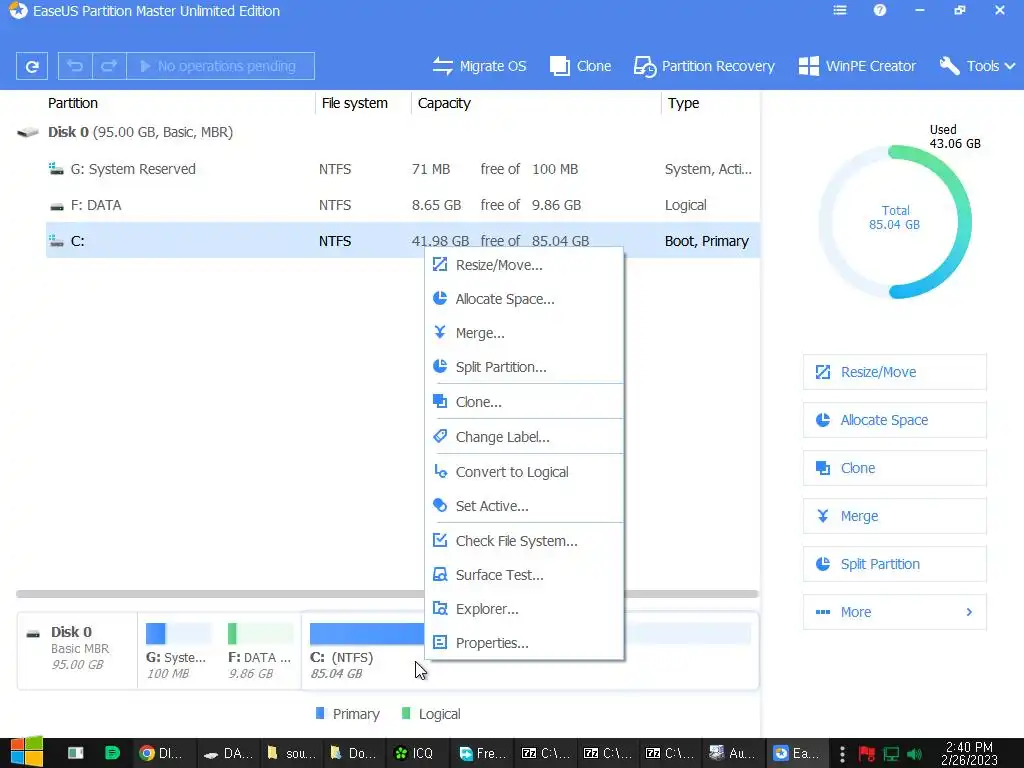The width and height of the screenshot is (1024, 768).
Task: Select G: System Reserved partition row
Action: [403, 169]
